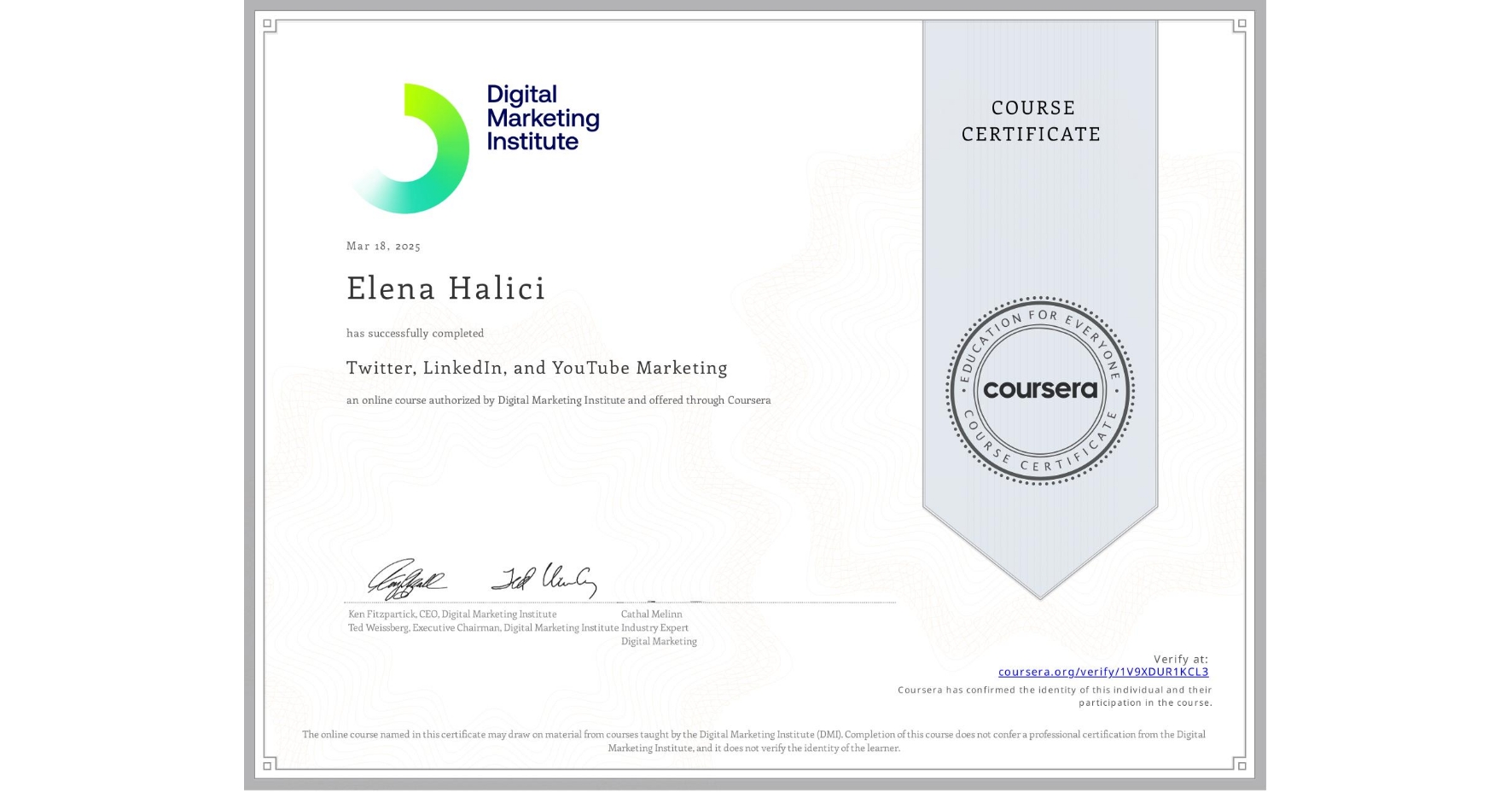Click the coursera wordmark inside the seal
The height and width of the screenshot is (792, 1512).
[x=1039, y=389]
